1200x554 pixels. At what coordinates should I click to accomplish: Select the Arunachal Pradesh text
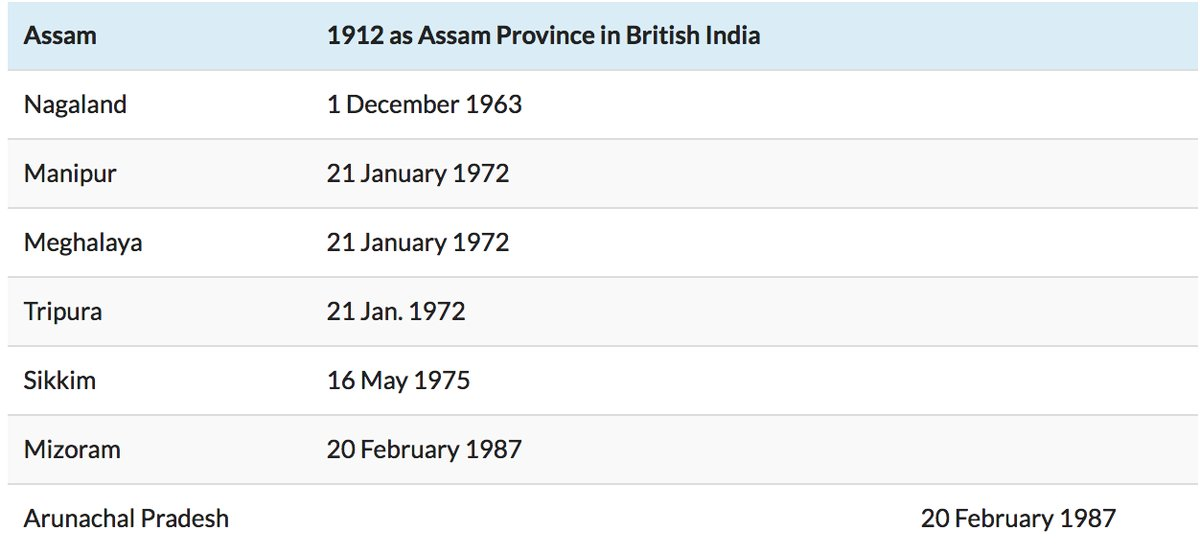coord(126,518)
